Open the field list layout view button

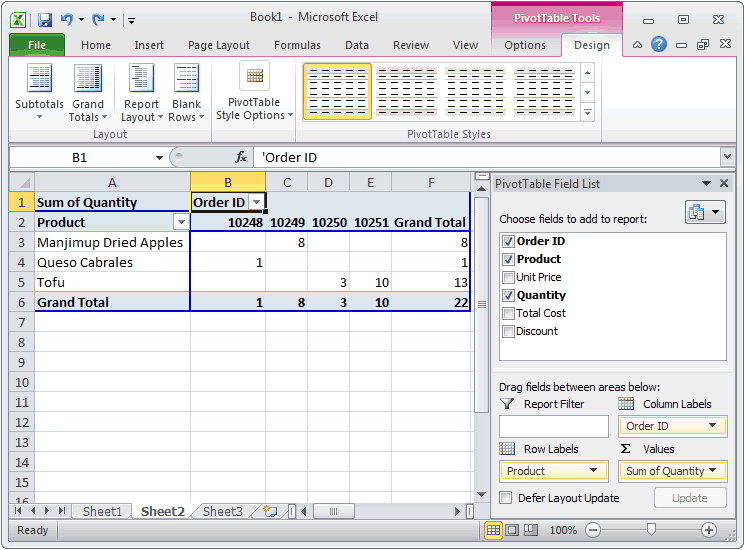705,212
